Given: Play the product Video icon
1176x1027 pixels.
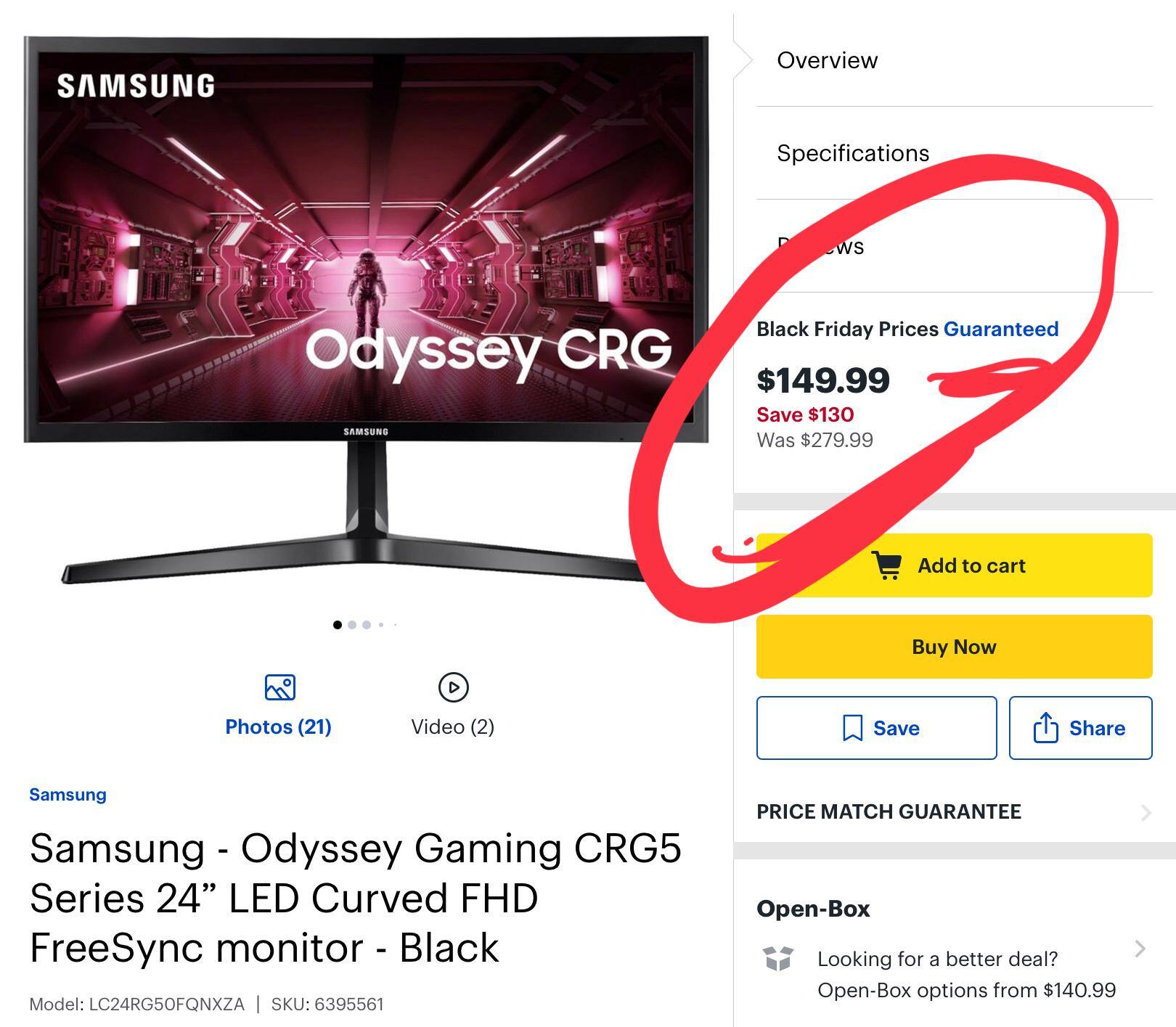Looking at the screenshot, I should [x=453, y=687].
